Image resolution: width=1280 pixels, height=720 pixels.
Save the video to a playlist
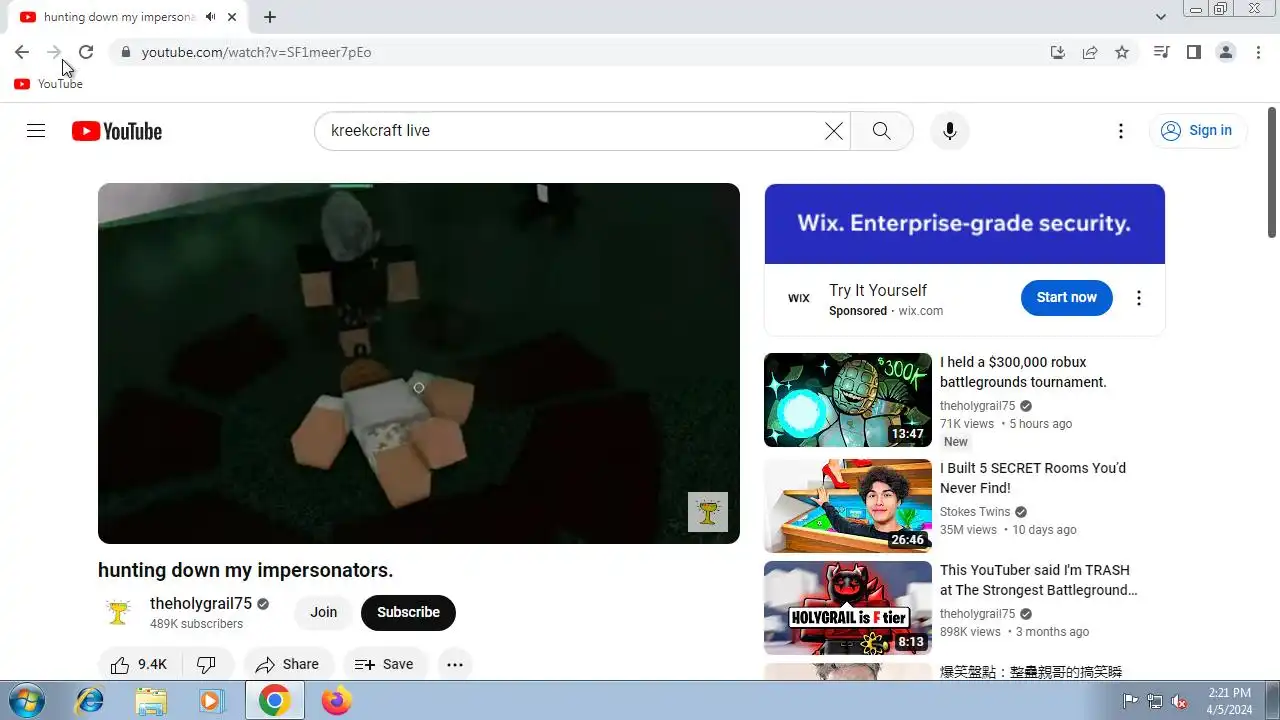[x=384, y=664]
